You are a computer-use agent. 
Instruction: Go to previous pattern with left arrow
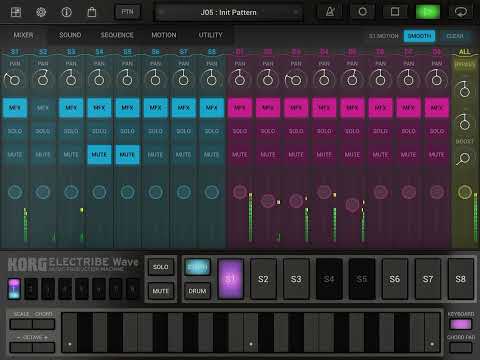pos(162,12)
